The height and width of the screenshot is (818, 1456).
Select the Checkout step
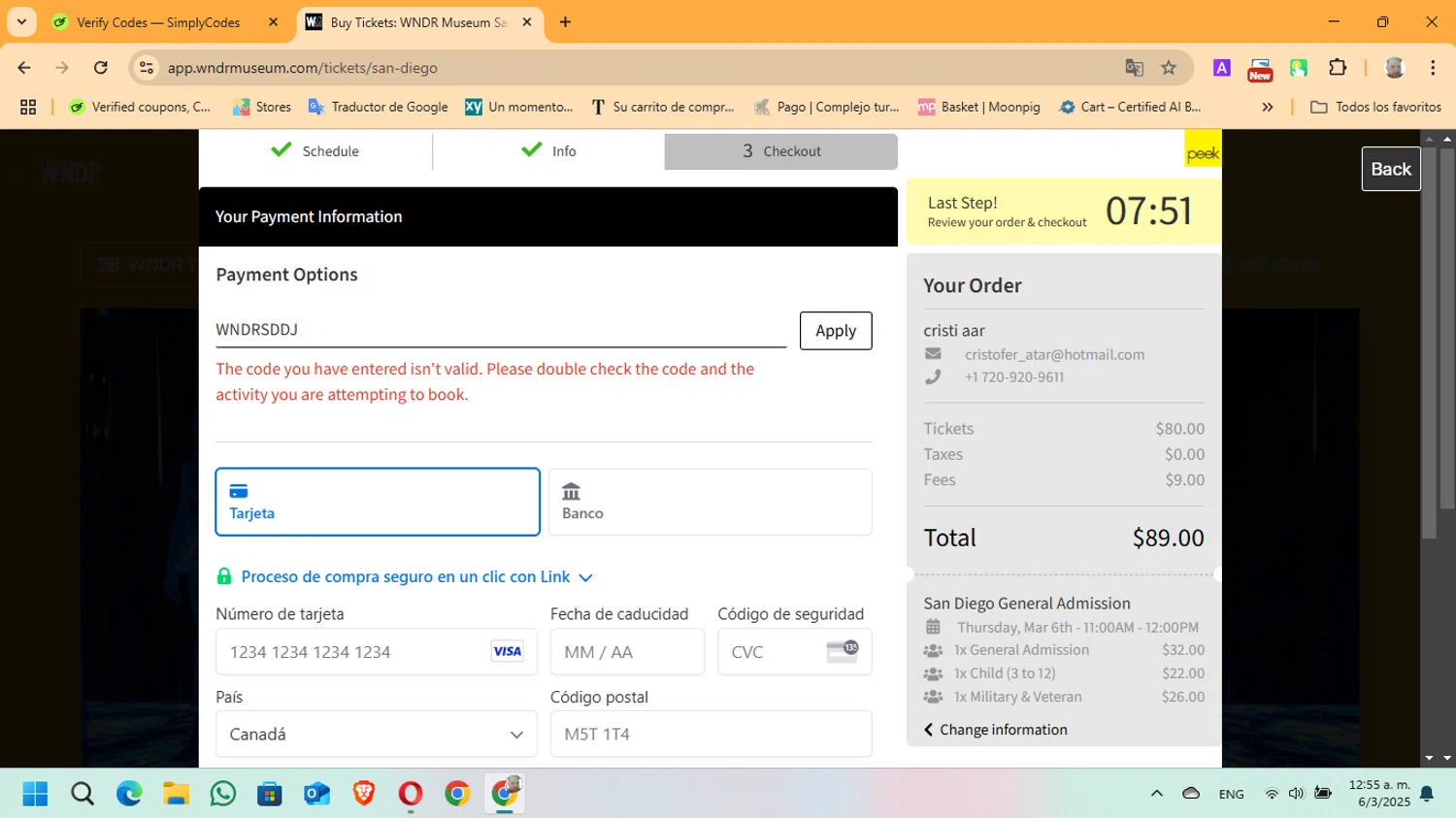pyautogui.click(x=781, y=151)
